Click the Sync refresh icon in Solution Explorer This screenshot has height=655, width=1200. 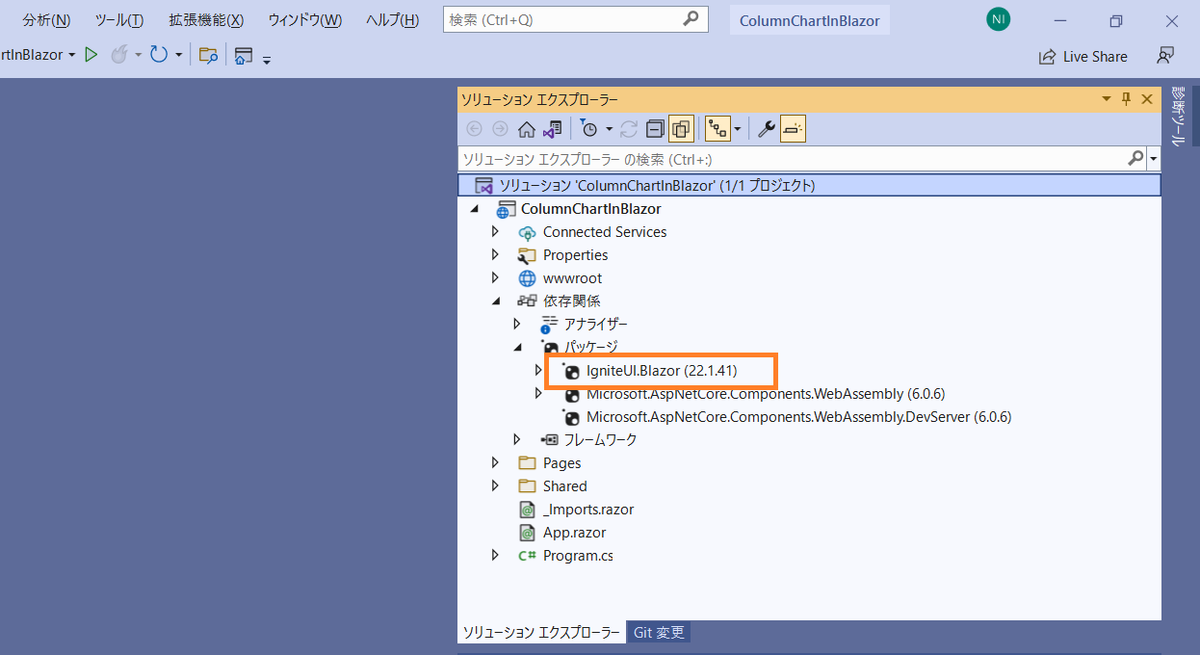pos(629,128)
